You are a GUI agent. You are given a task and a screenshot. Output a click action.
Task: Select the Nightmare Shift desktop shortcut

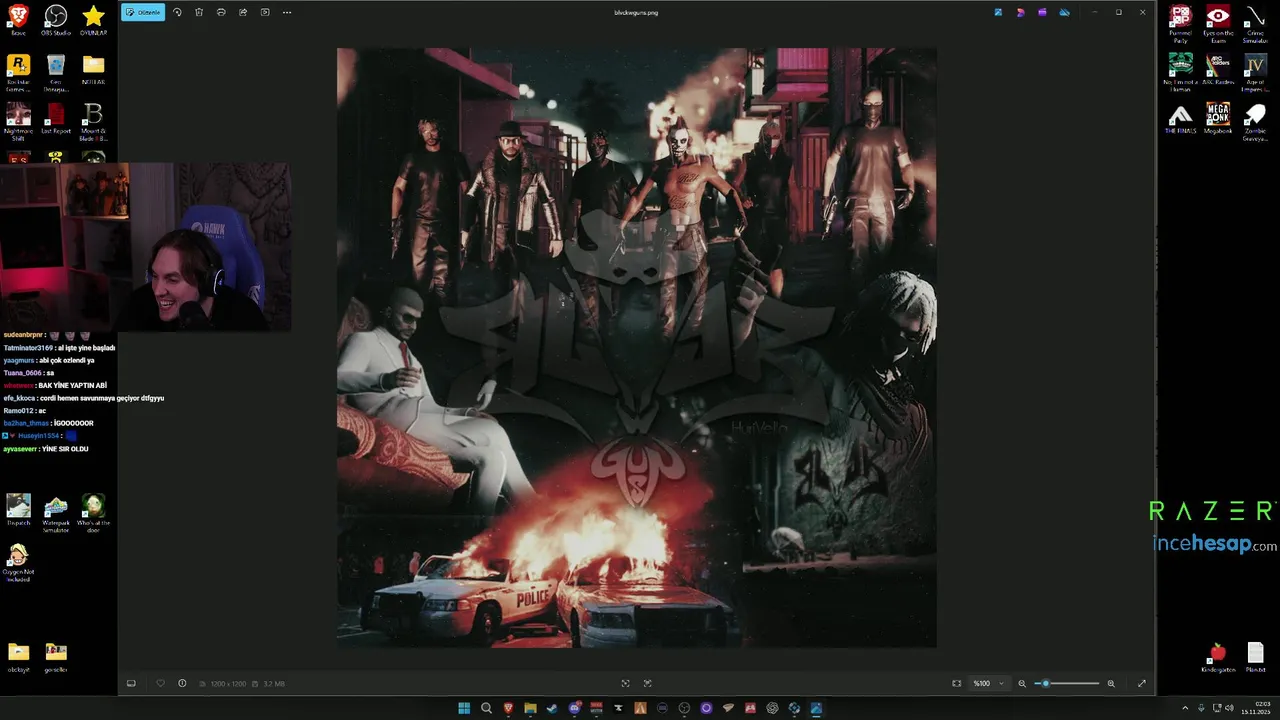[18, 121]
